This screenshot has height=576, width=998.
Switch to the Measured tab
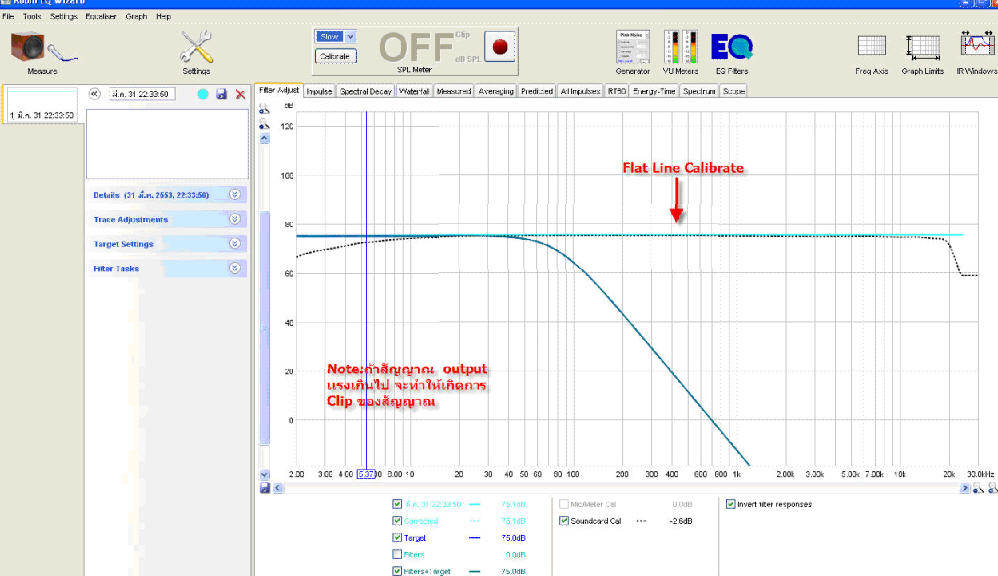tap(454, 92)
